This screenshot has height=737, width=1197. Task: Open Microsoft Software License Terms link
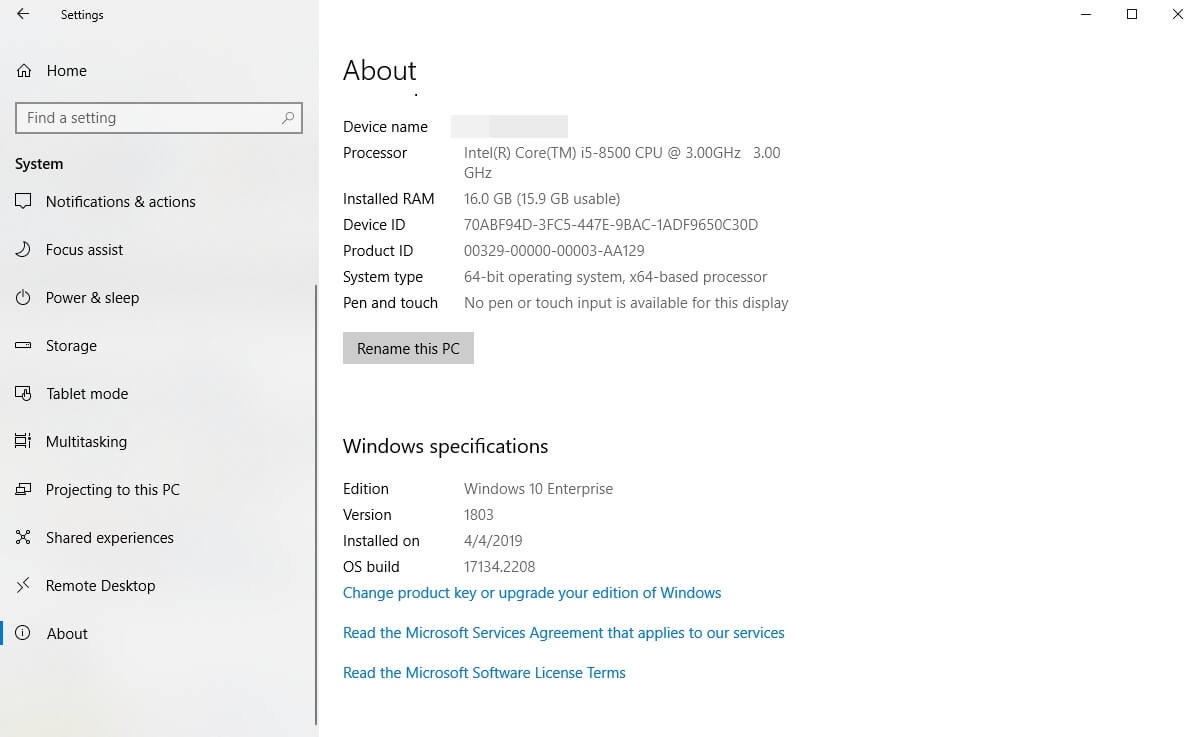tap(484, 673)
